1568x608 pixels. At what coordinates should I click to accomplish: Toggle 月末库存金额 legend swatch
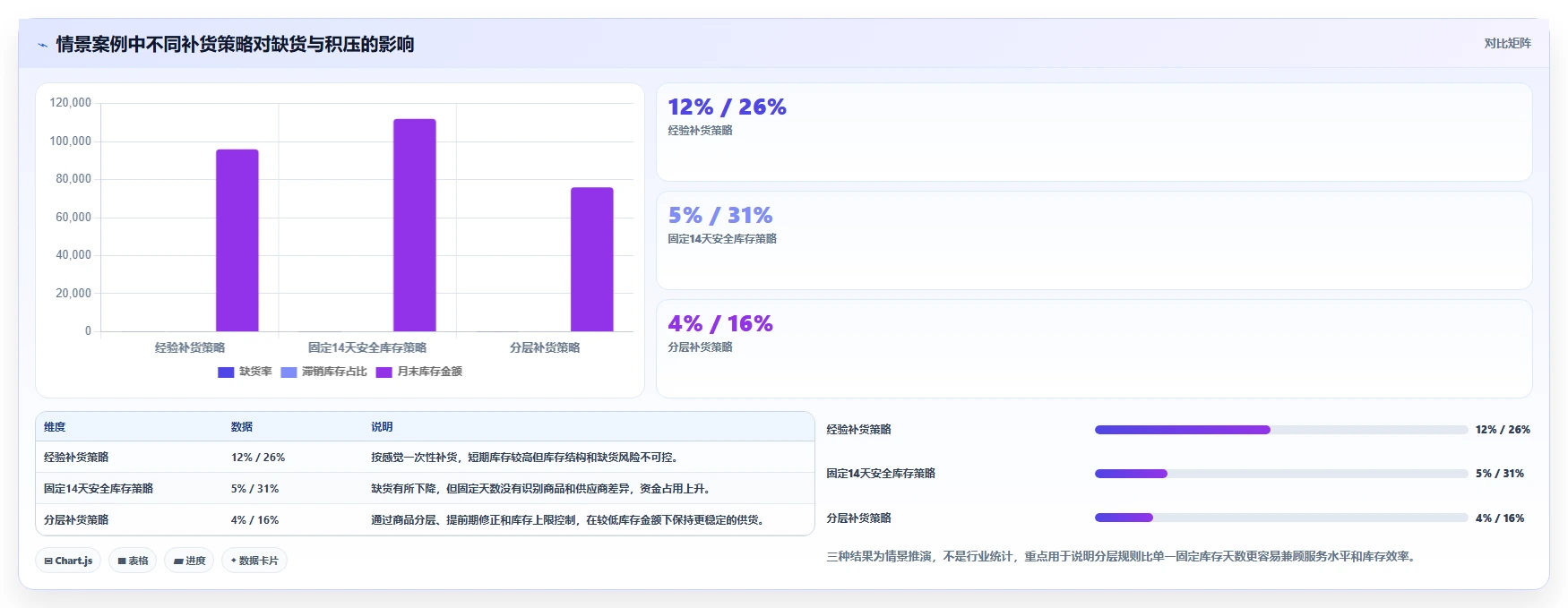coord(383,372)
